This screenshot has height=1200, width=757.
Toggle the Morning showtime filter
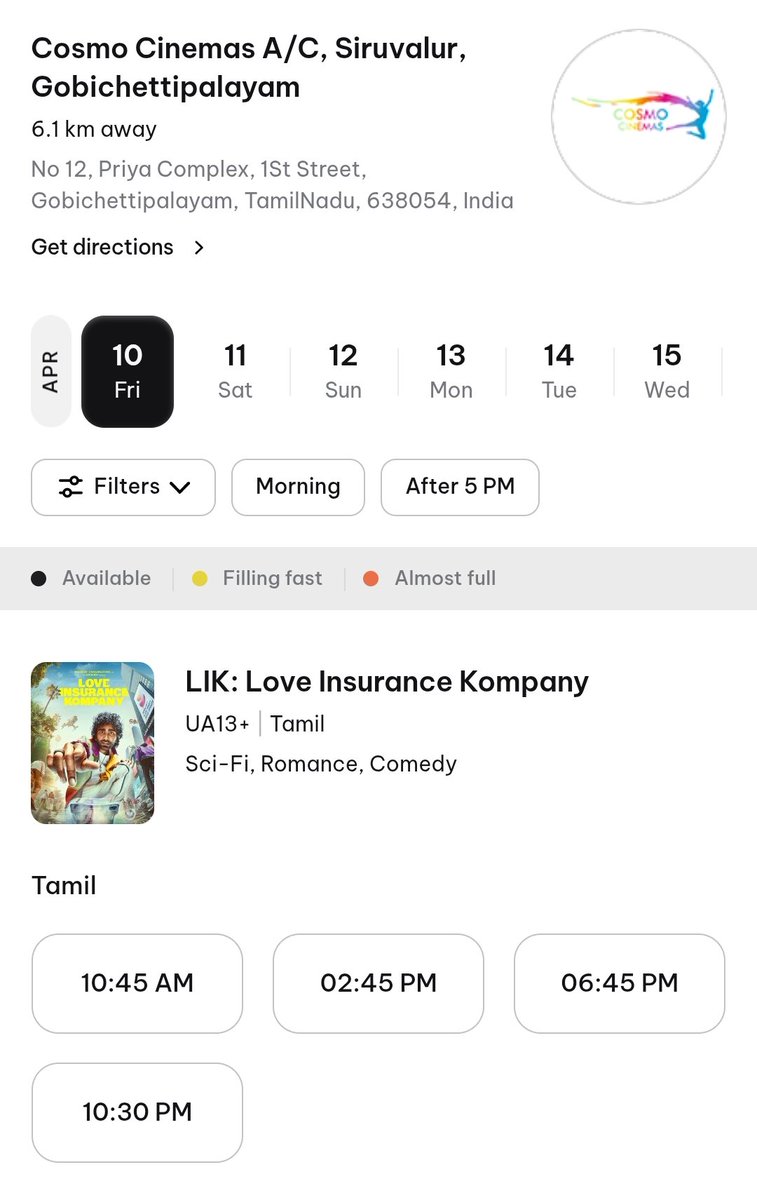[x=298, y=487]
